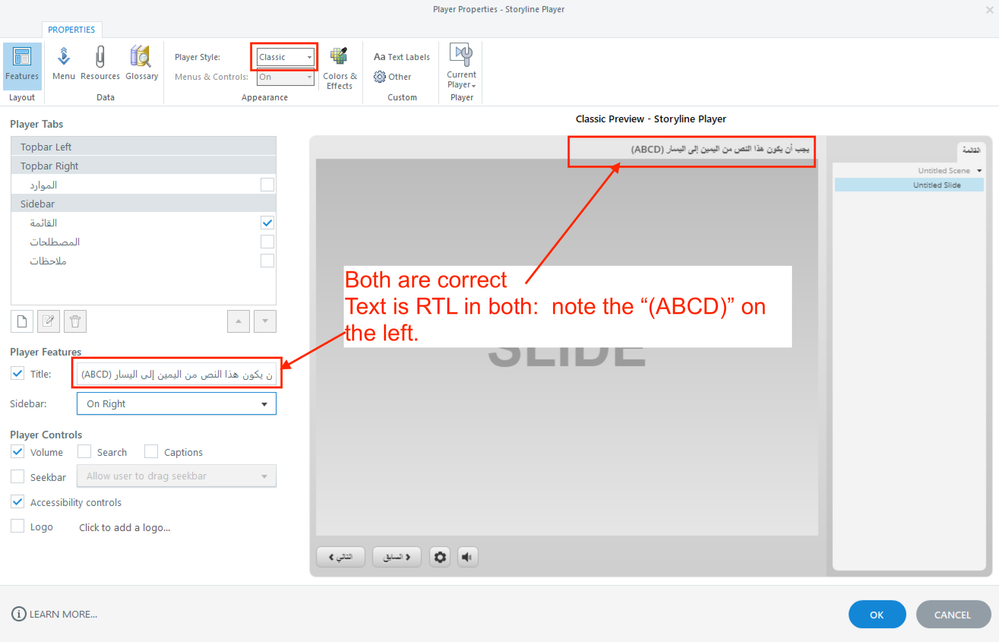The height and width of the screenshot is (642, 999).
Task: Select the Topbar Left group row
Action: (x=143, y=146)
